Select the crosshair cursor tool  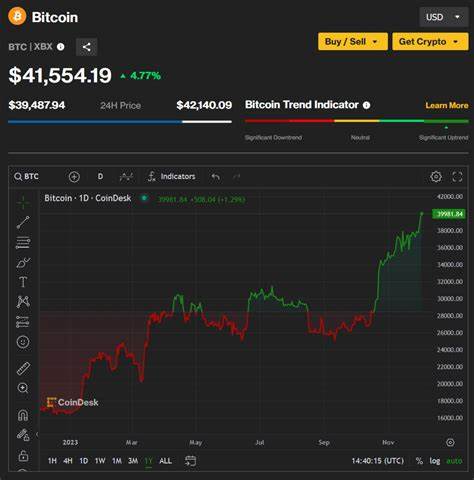tap(23, 202)
